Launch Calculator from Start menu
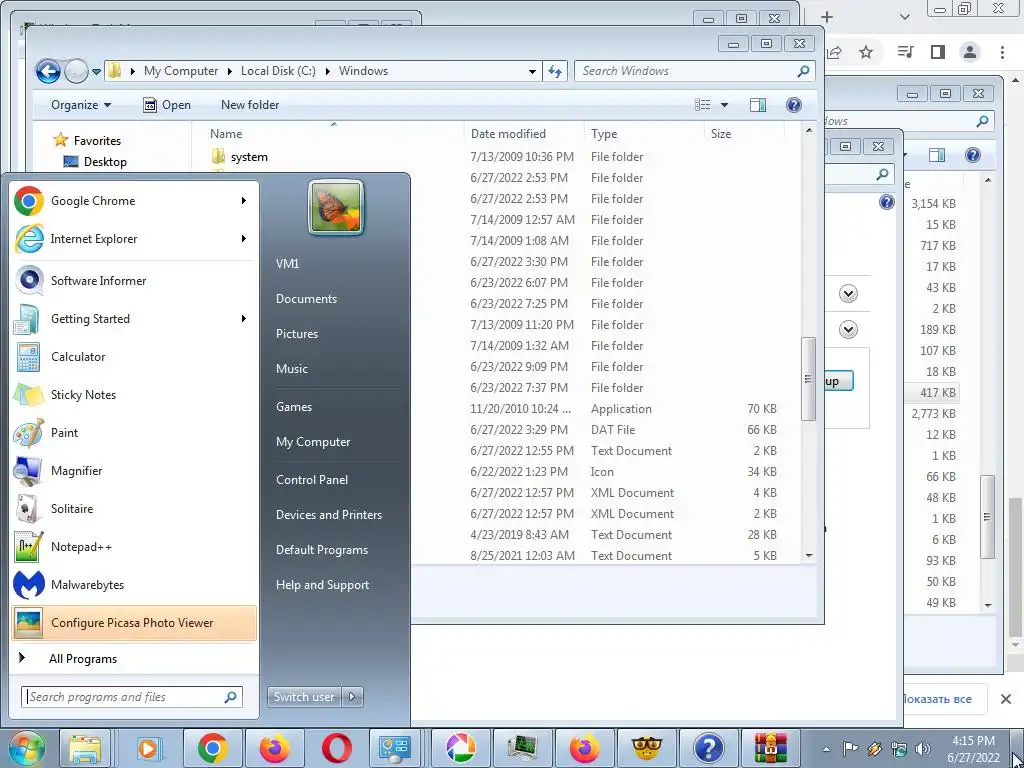 click(134, 357)
